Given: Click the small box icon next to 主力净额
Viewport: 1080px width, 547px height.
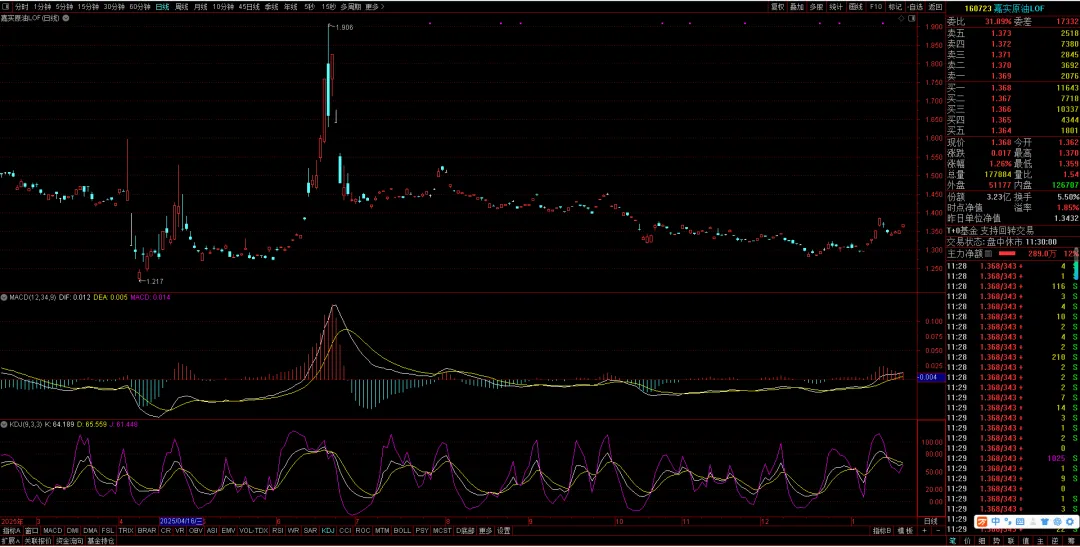Looking at the screenshot, I should click(988, 254).
